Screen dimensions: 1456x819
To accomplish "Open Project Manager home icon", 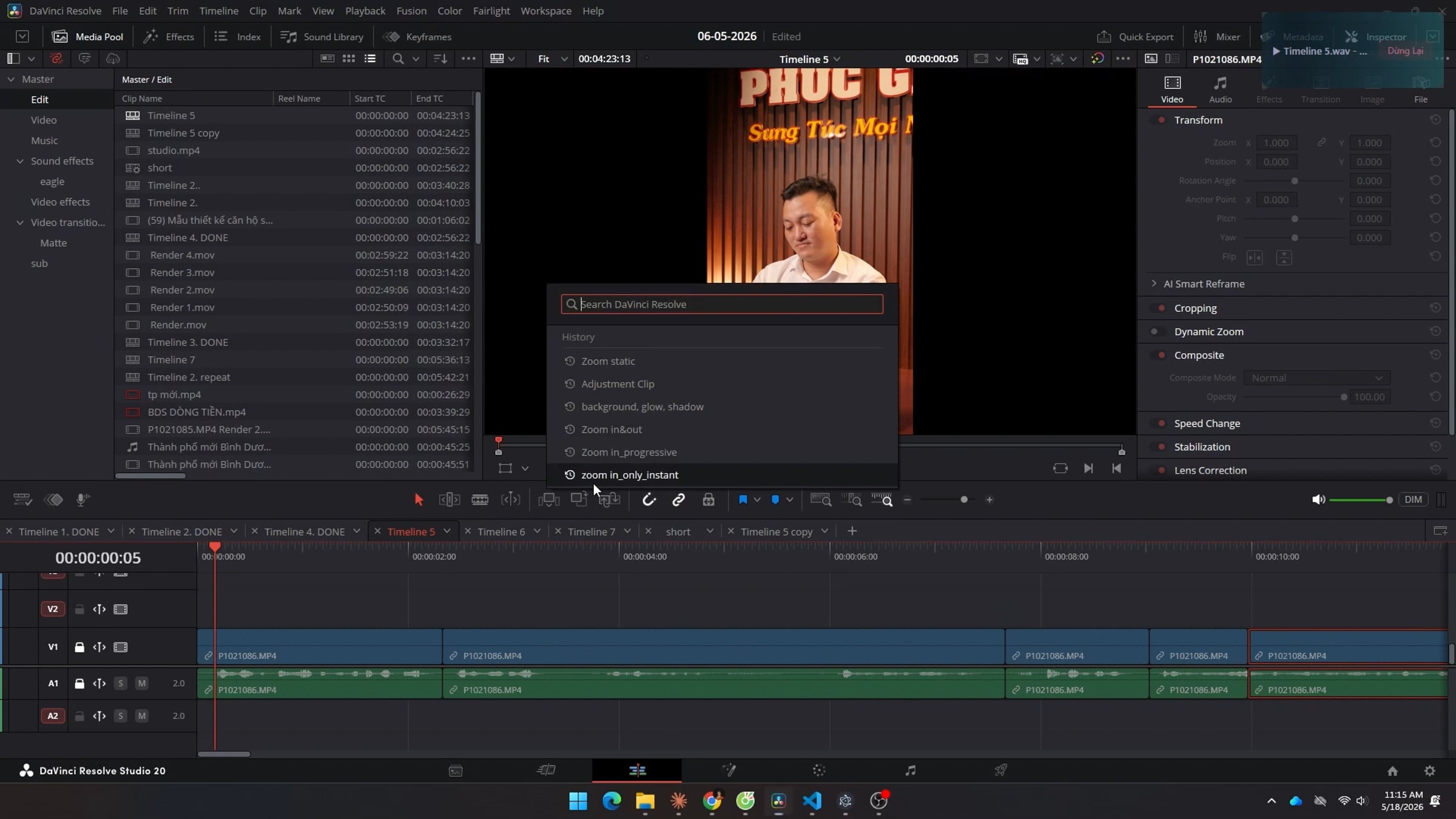I will 1392,771.
